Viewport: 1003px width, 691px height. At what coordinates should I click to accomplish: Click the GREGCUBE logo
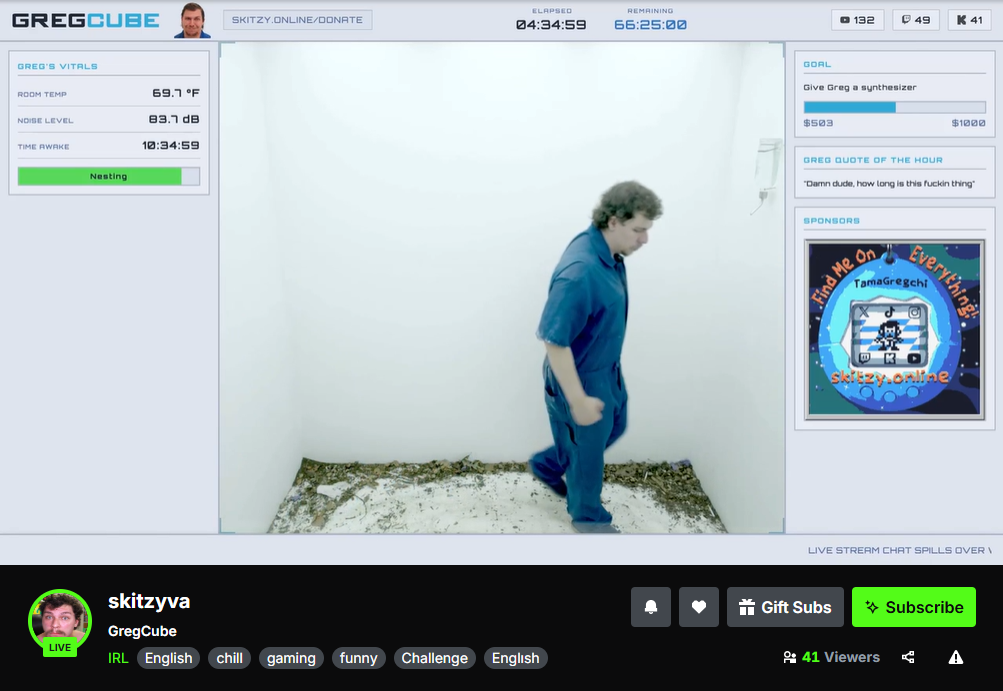tap(86, 20)
